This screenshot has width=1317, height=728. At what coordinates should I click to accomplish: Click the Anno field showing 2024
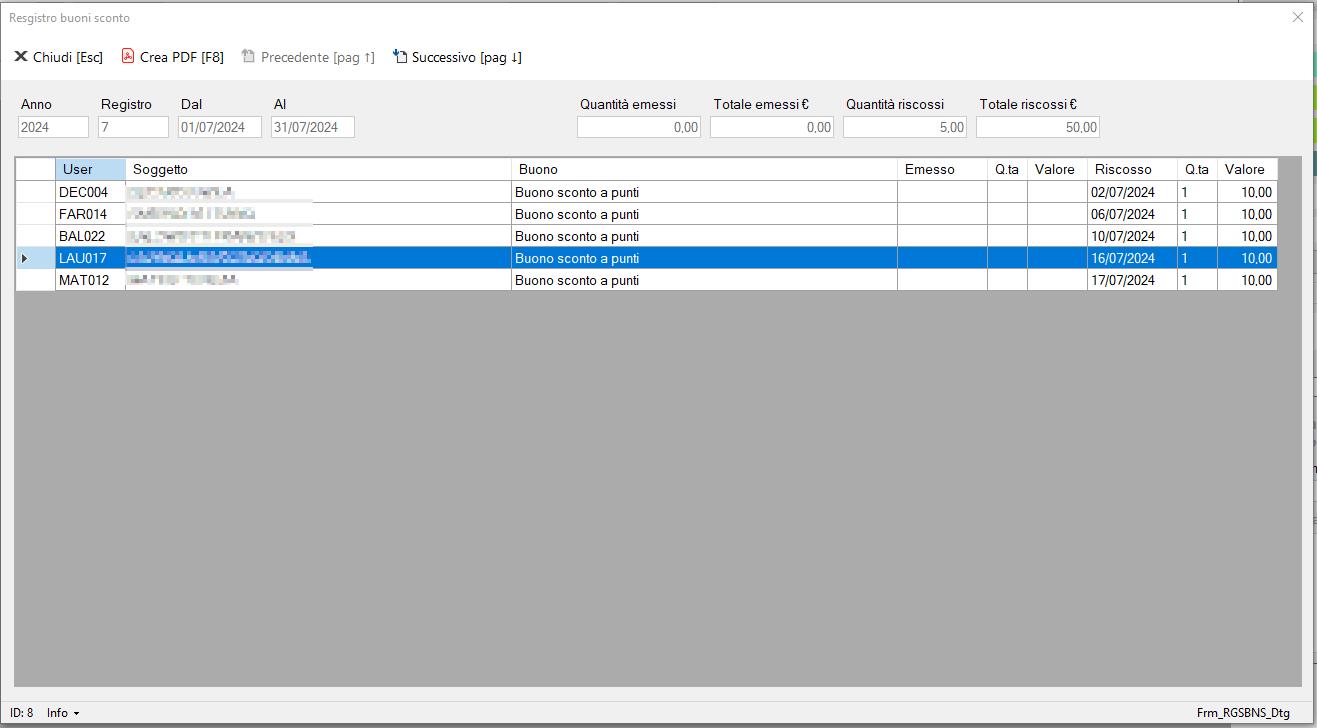53,127
